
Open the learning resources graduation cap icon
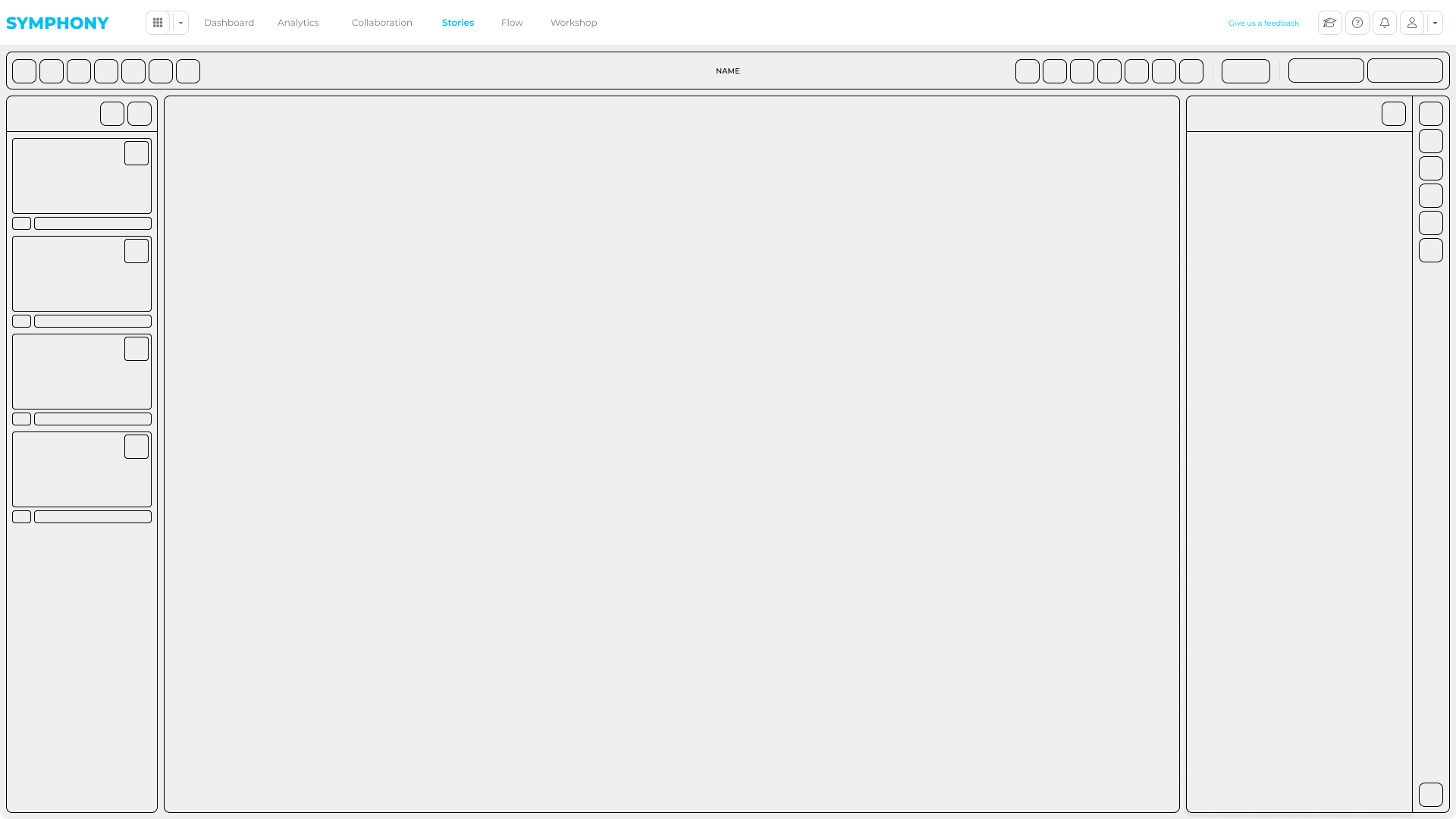pos(1329,23)
